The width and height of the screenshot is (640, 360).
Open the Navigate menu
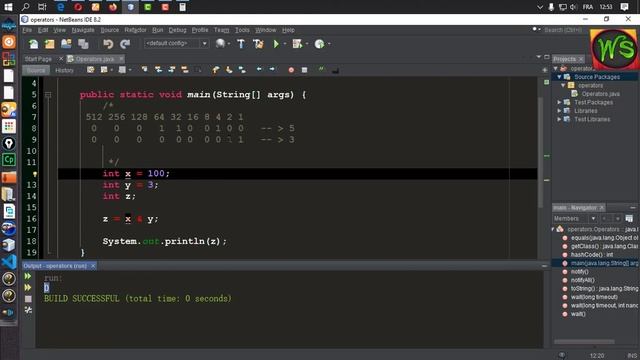pos(83,30)
